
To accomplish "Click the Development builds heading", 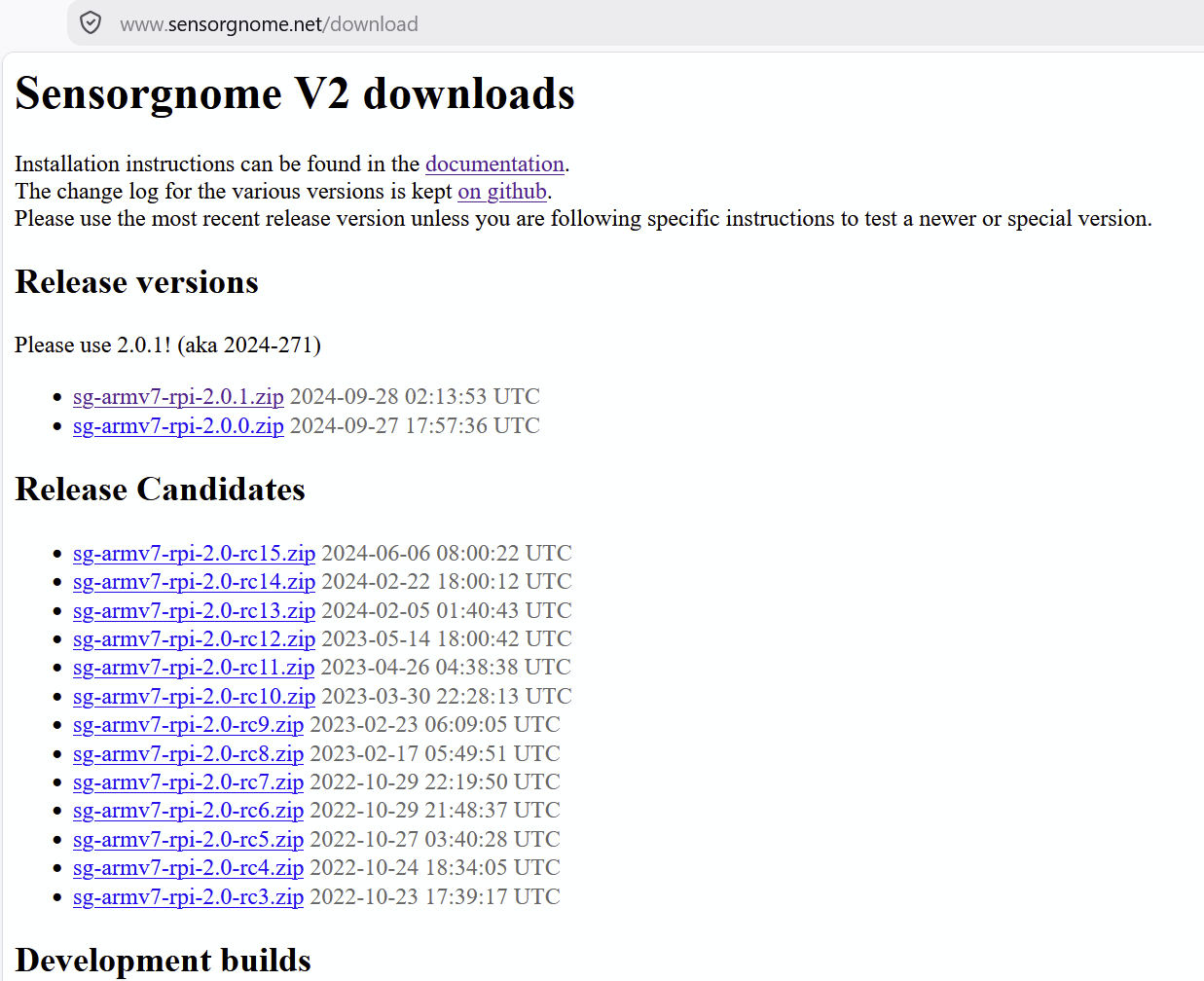I will 164,961.
